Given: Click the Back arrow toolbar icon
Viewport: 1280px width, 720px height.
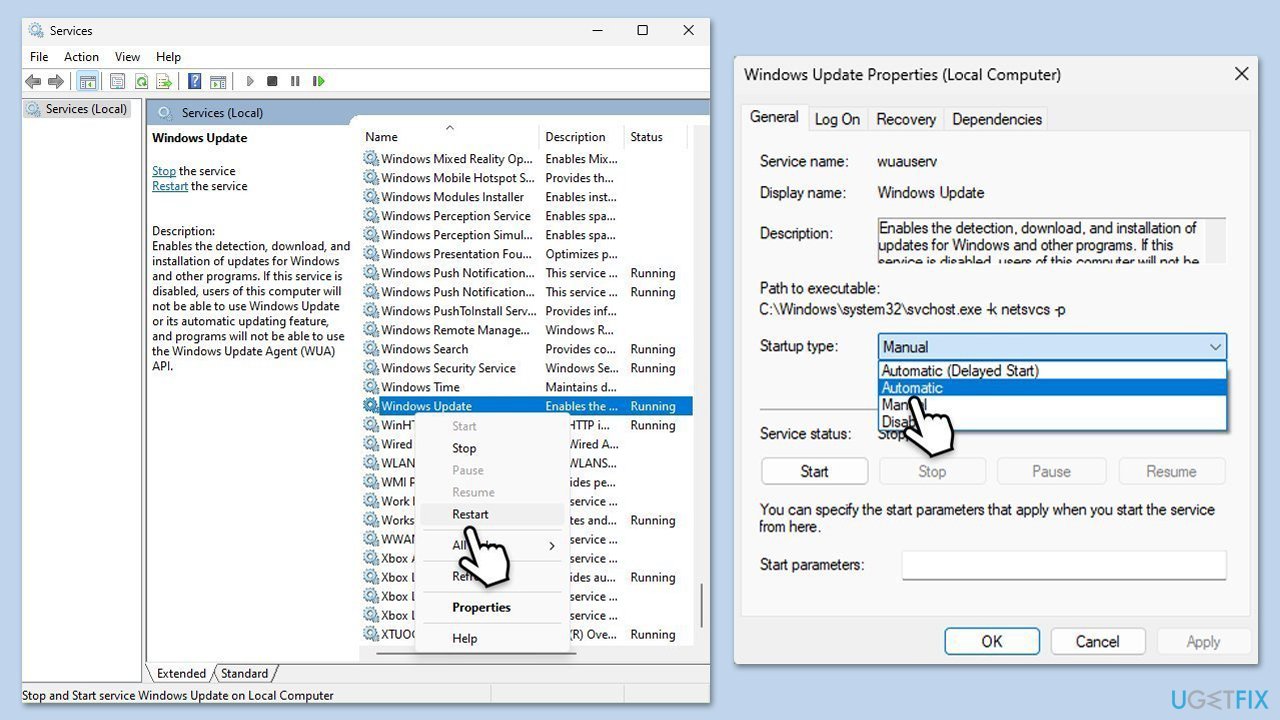Looking at the screenshot, I should 33,81.
